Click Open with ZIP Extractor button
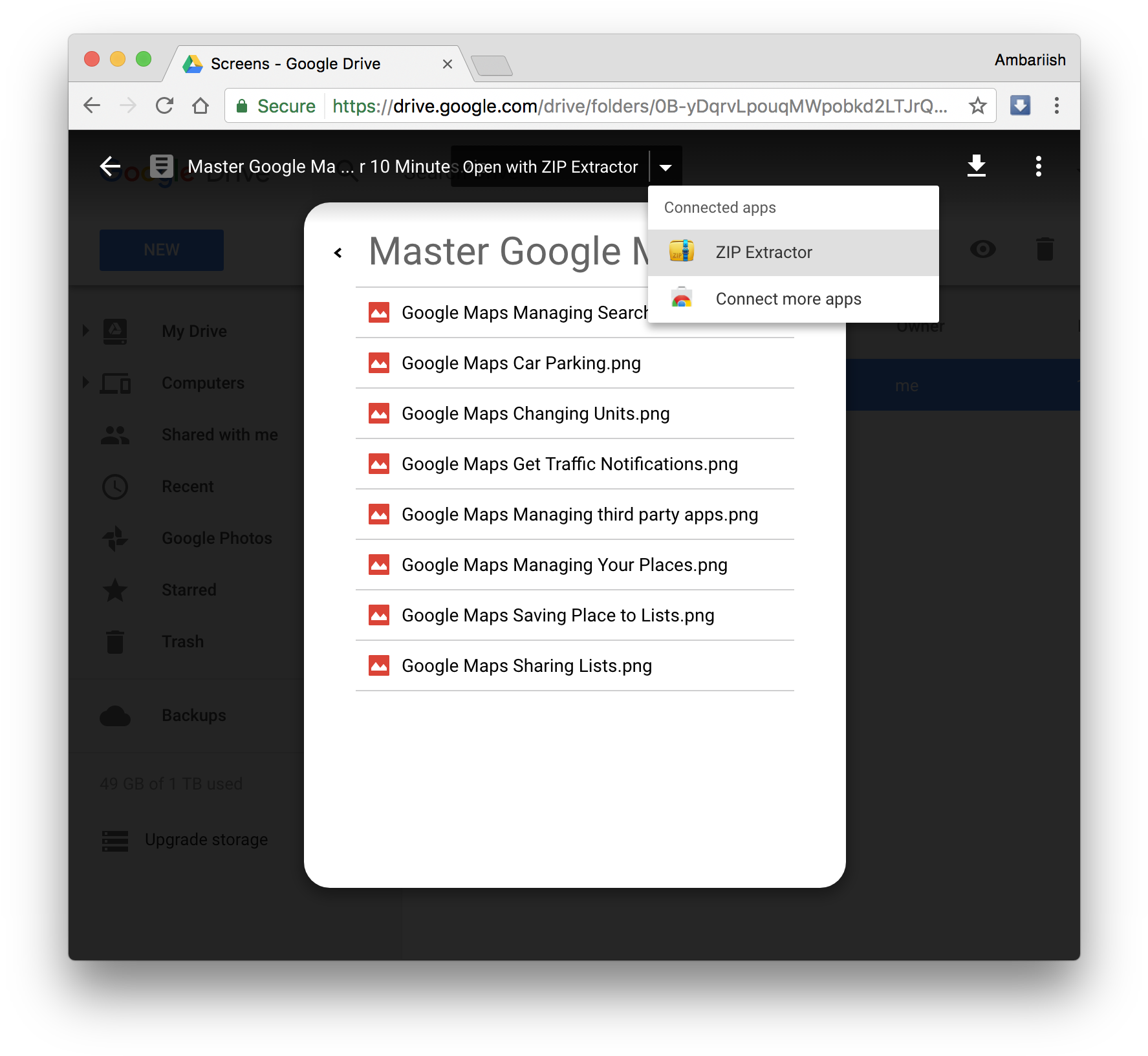 click(x=550, y=167)
